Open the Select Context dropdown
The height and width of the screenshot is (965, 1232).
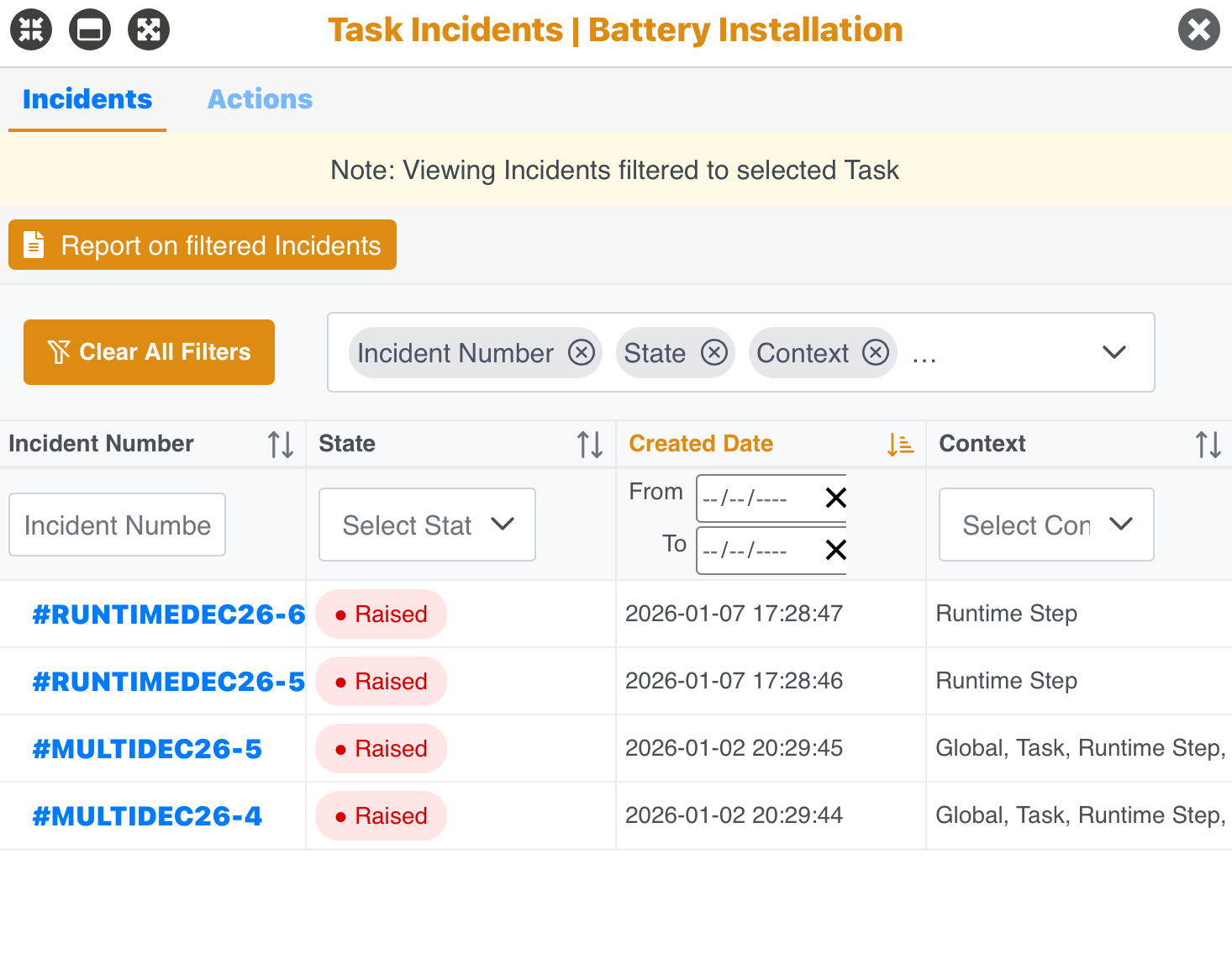[1045, 525]
